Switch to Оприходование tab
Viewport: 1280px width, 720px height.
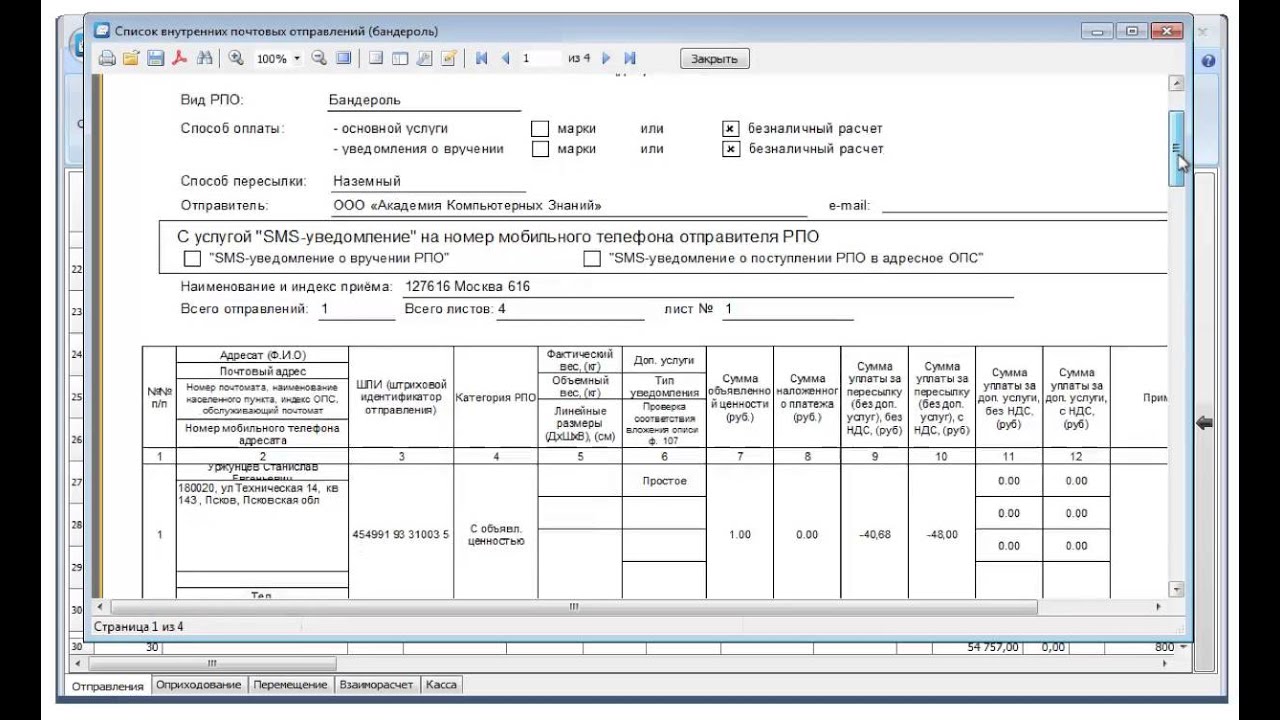199,685
